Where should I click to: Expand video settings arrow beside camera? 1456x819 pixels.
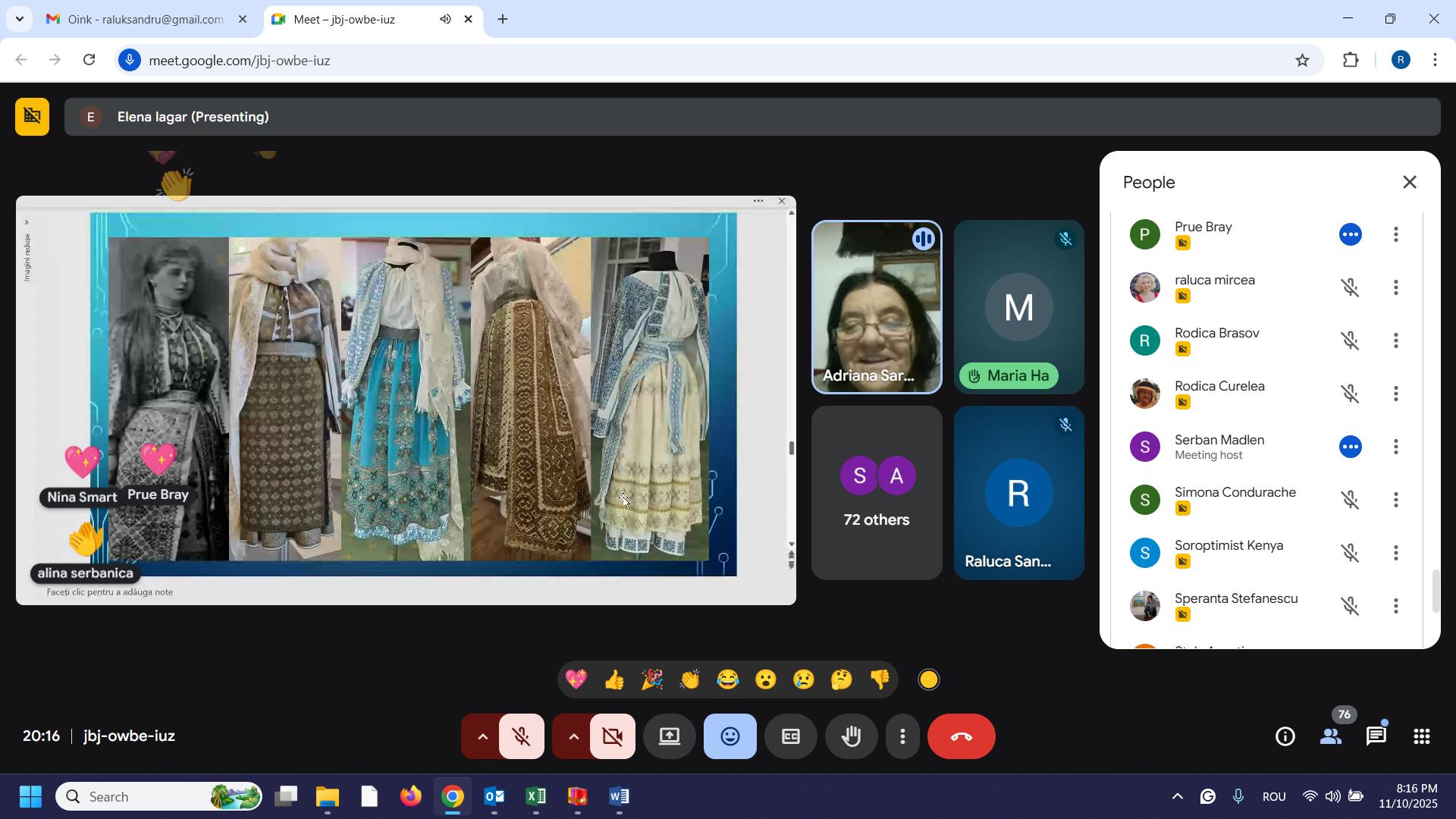(573, 736)
